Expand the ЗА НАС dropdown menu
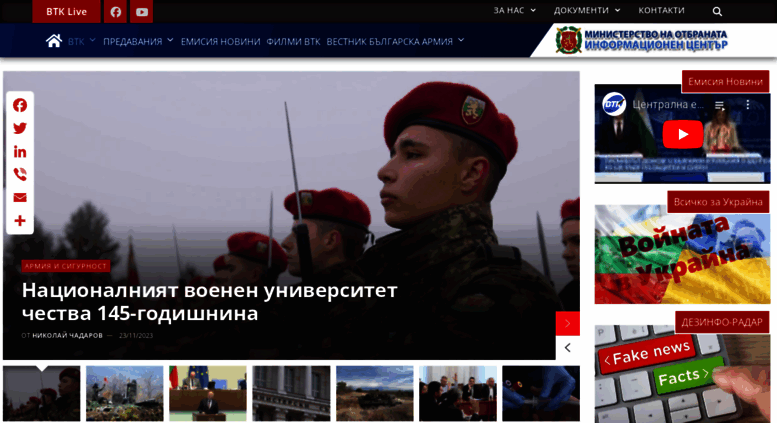 (514, 10)
